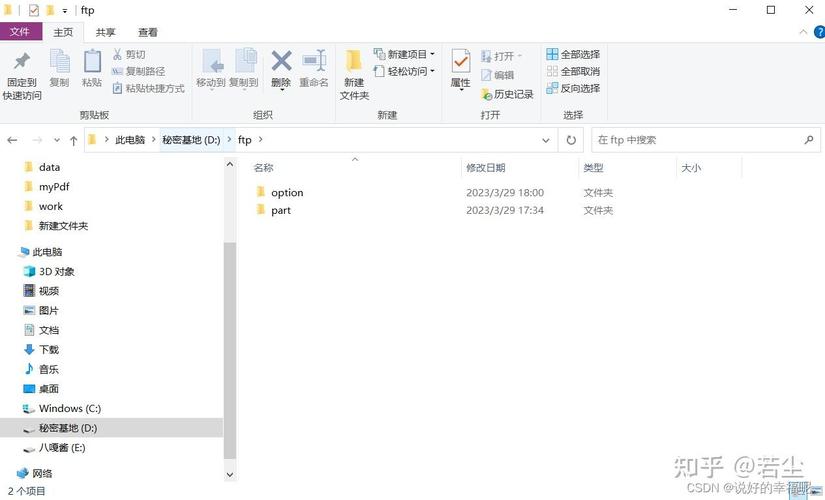
Task: Open 音乐 (Music) in navigation pane
Action: [x=49, y=369]
